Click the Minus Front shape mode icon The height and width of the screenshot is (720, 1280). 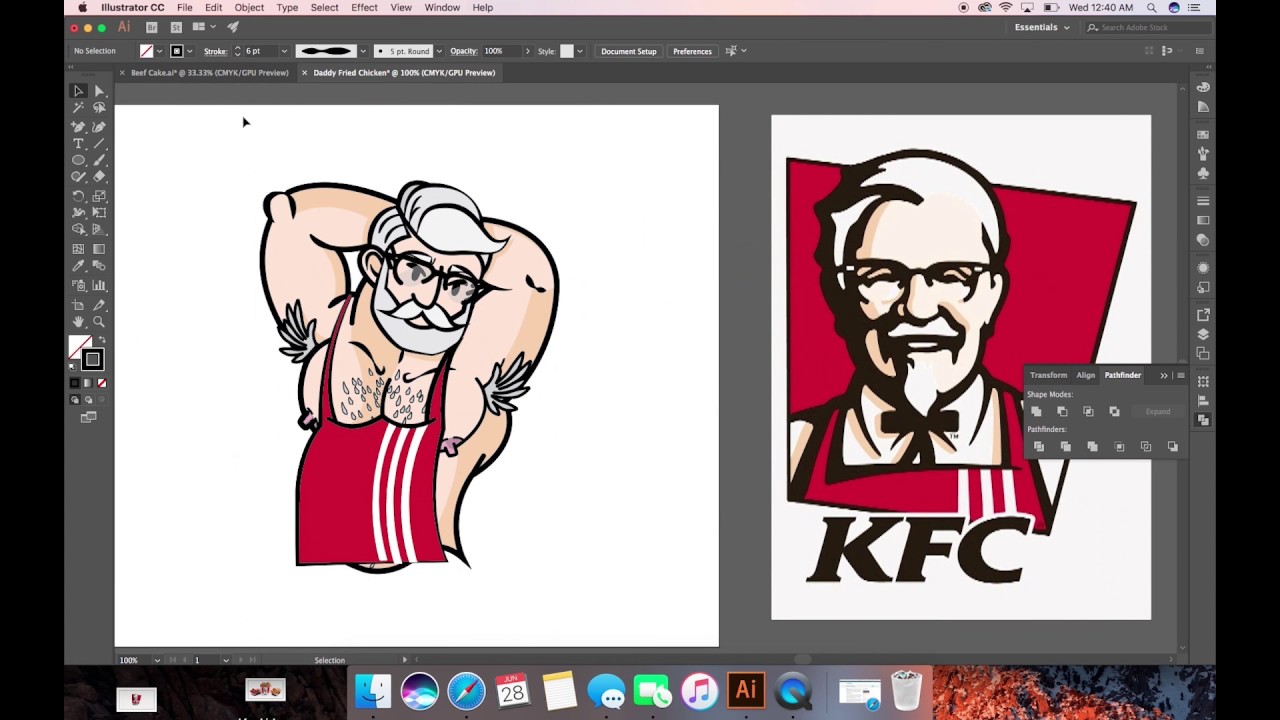pyautogui.click(x=1062, y=411)
